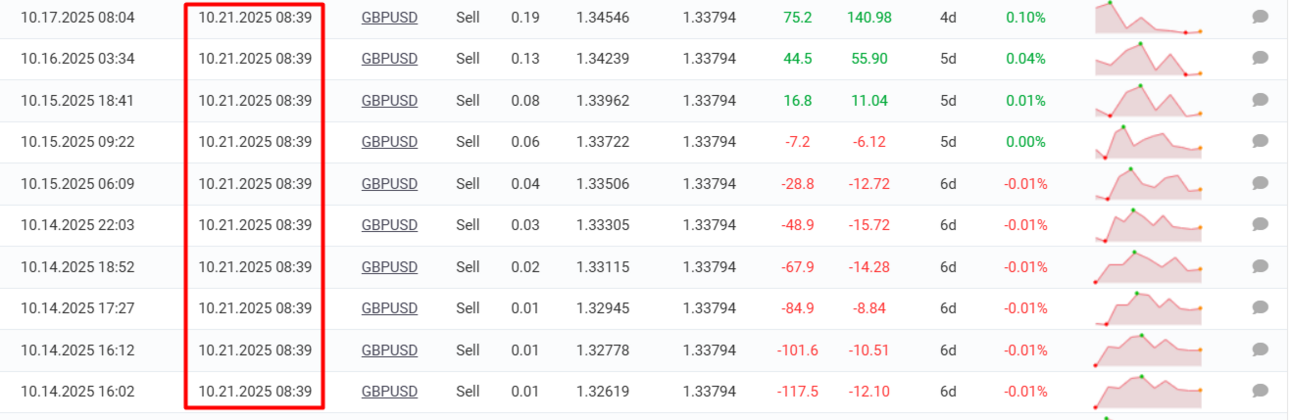Screen dimensions: 1290x420
Task: Open comment icon for the 10.15.2025 09:22 trade
Action: point(1260,142)
